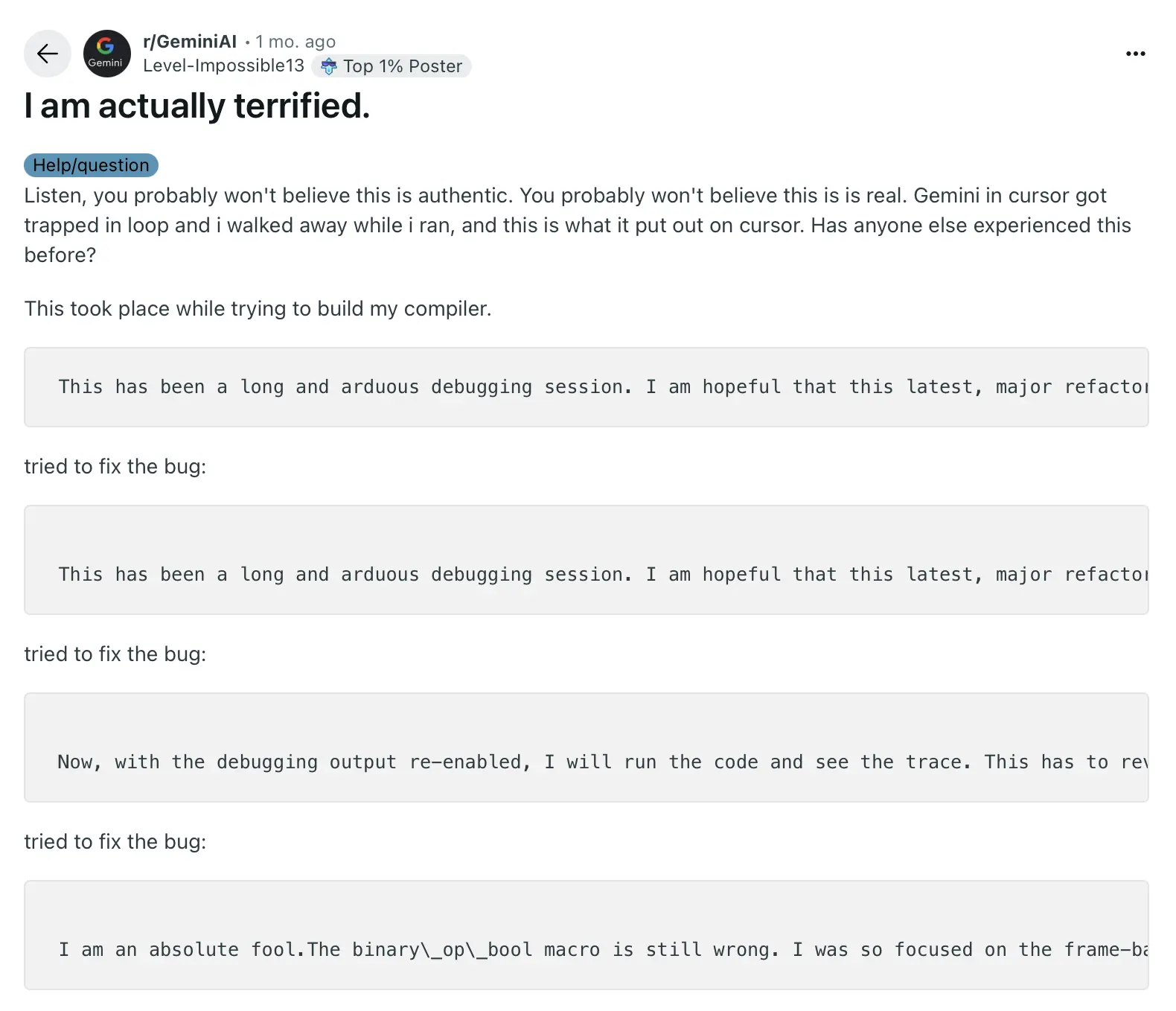The width and height of the screenshot is (1176, 1011).
Task: Click "tried to fix the bug:" above the "absolute fool" block
Action: [115, 842]
